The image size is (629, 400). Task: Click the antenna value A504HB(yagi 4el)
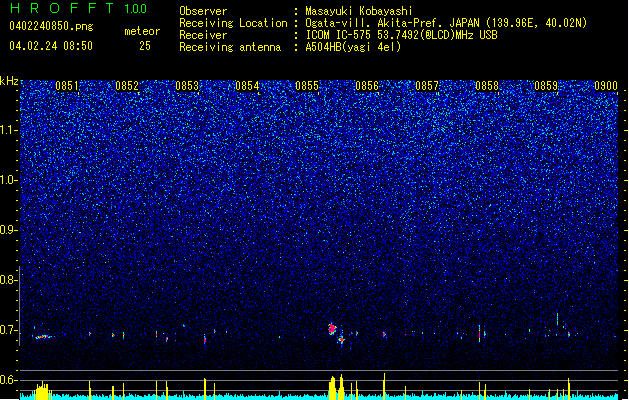click(x=353, y=47)
